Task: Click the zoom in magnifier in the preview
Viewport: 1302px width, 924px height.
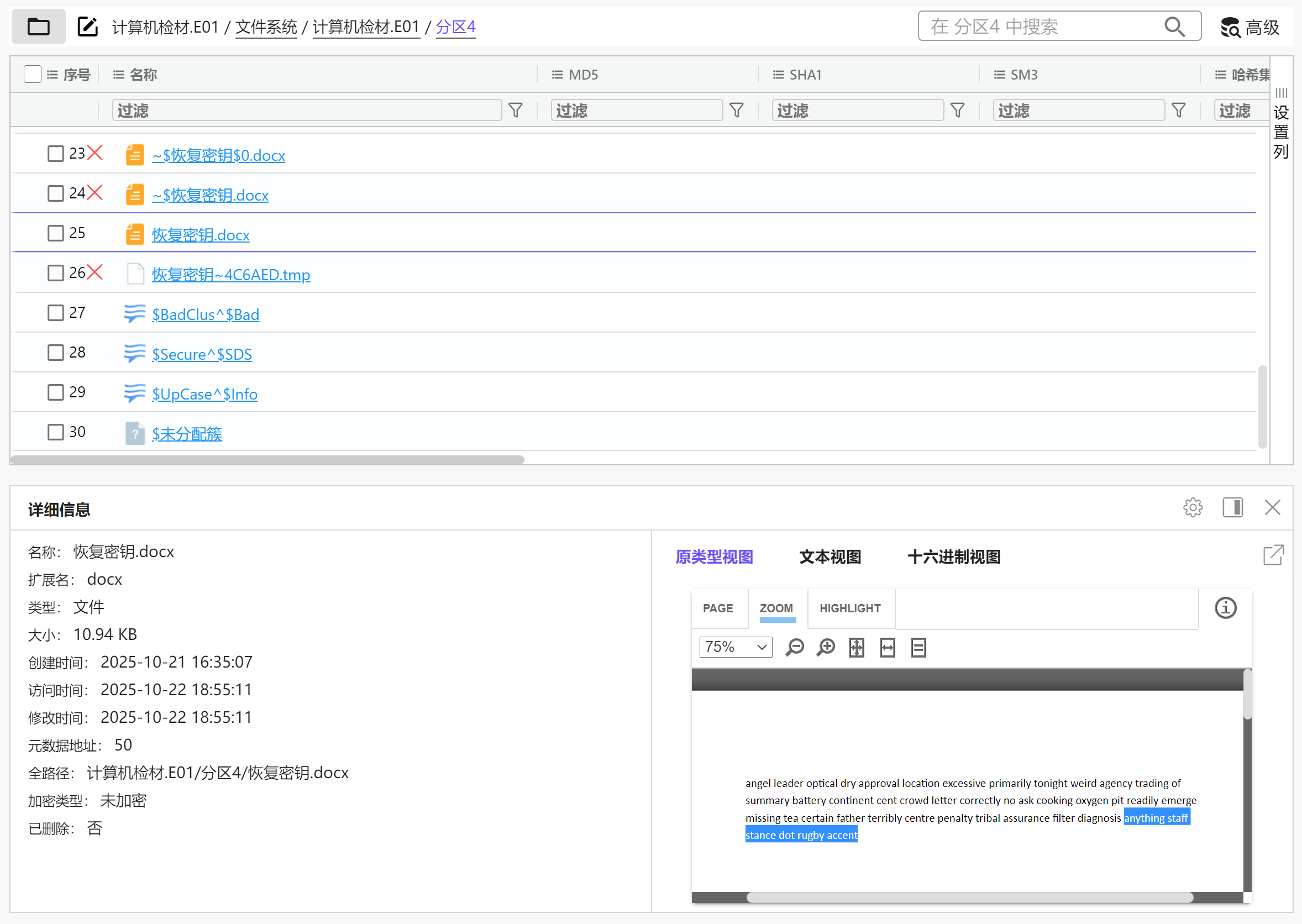Action: [825, 648]
